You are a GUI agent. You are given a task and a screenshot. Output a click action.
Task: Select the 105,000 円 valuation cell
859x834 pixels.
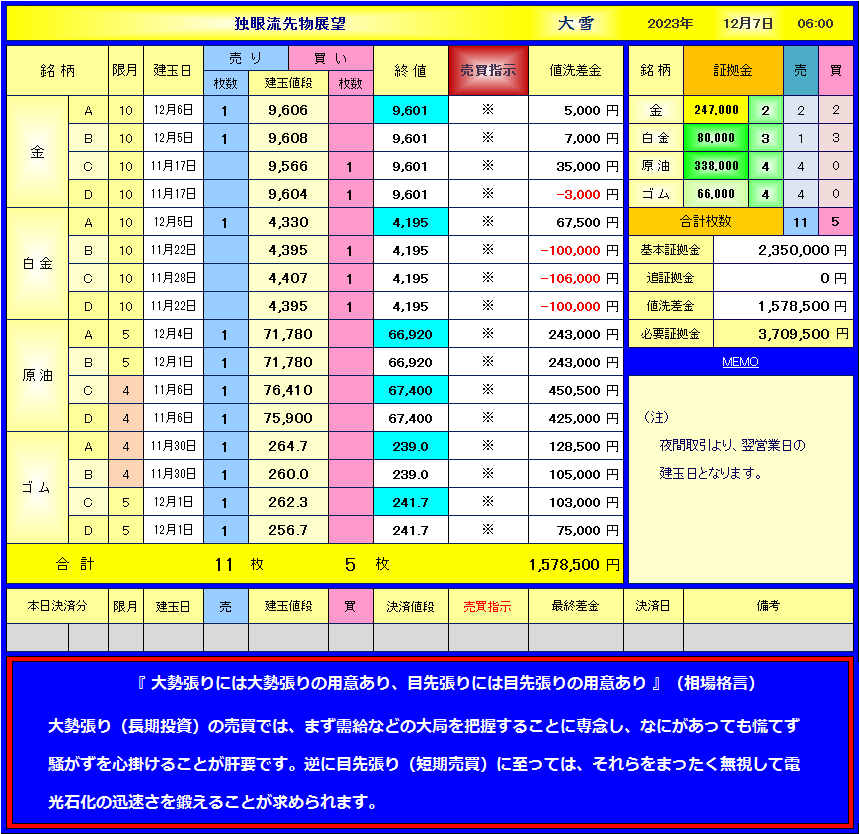click(x=576, y=473)
